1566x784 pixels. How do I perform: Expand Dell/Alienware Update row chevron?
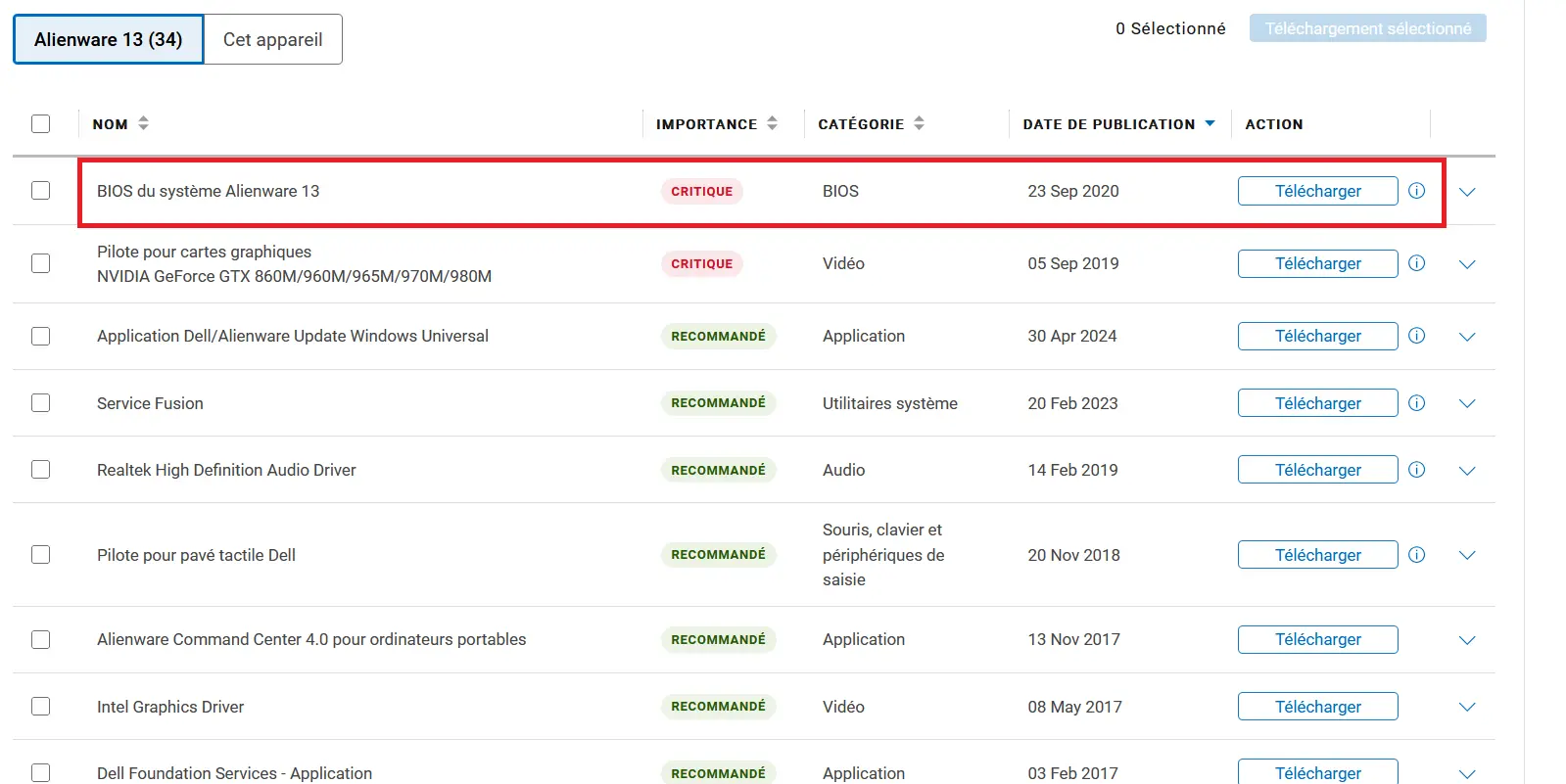pos(1467,337)
